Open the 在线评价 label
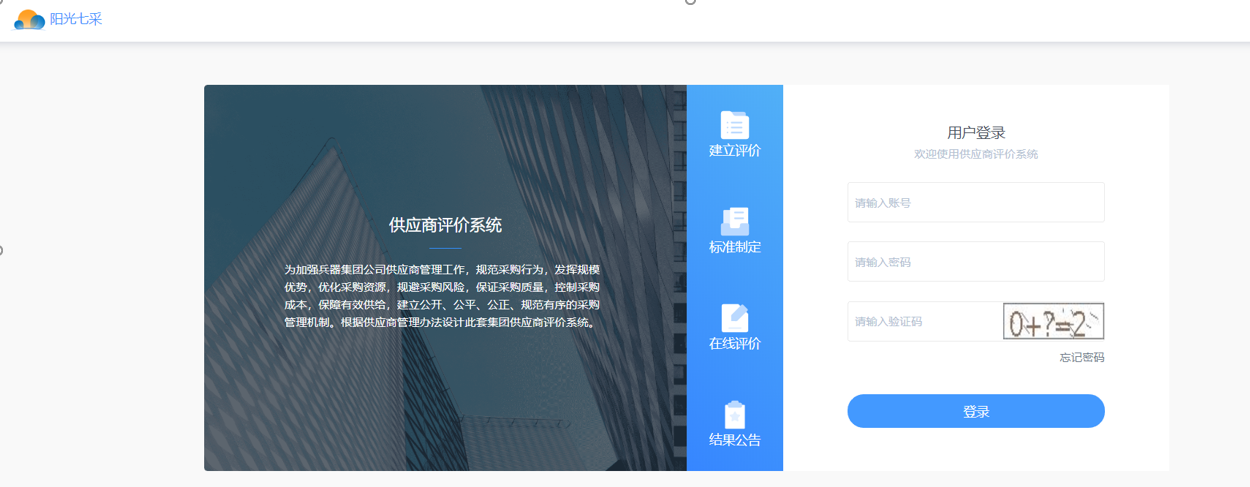The image size is (1250, 487). [x=735, y=344]
